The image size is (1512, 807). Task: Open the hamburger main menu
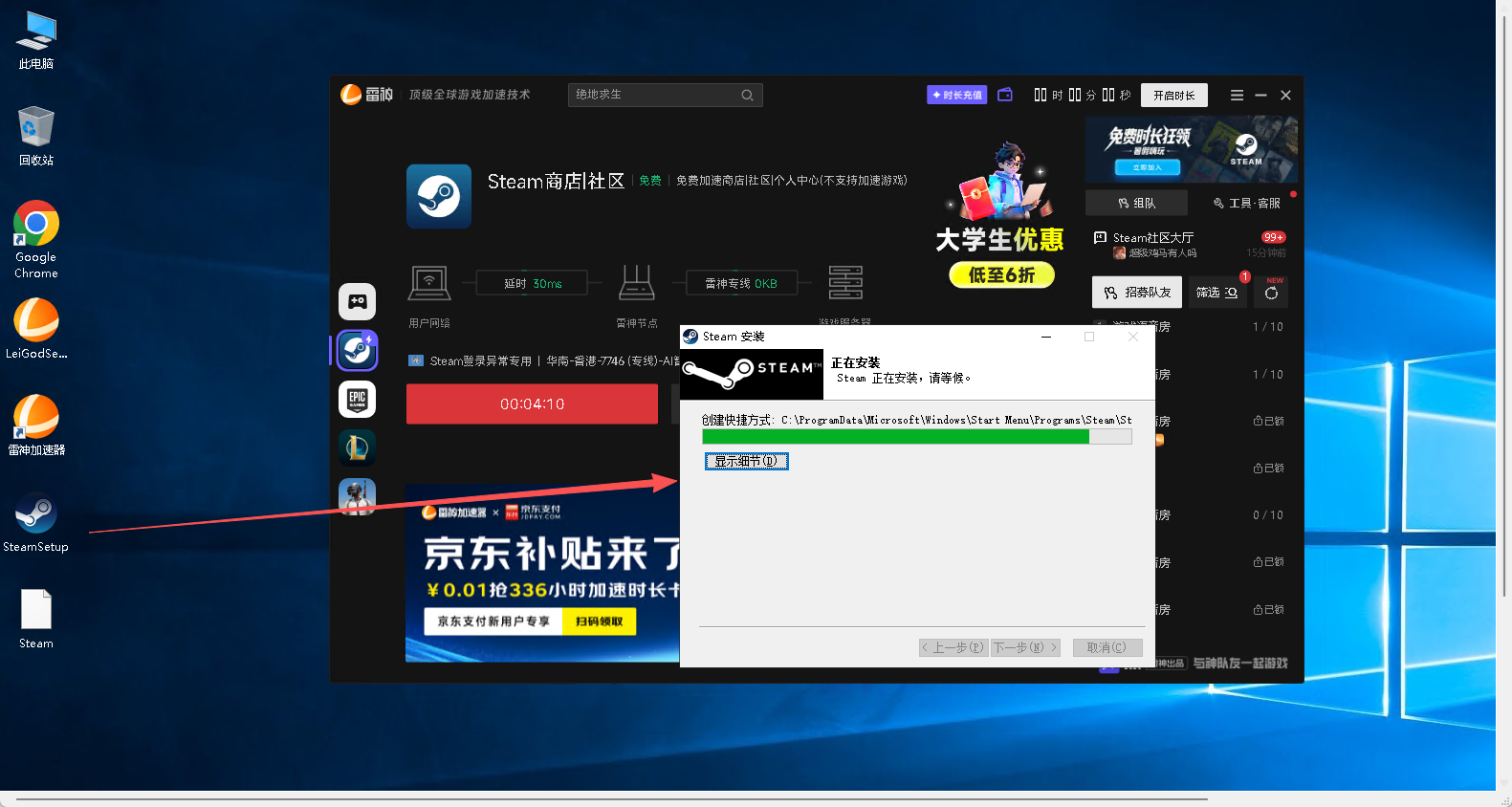tap(1237, 96)
